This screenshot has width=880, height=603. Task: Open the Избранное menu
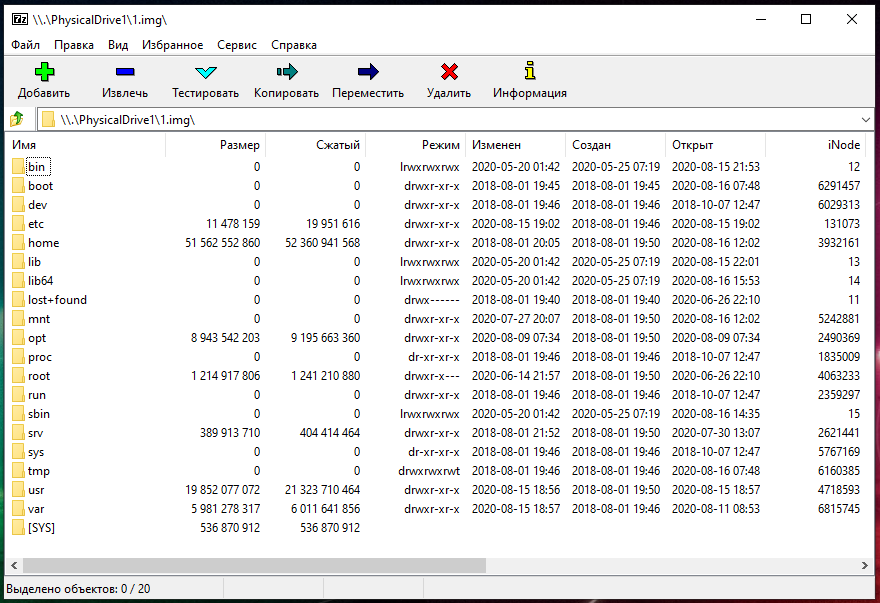point(172,45)
